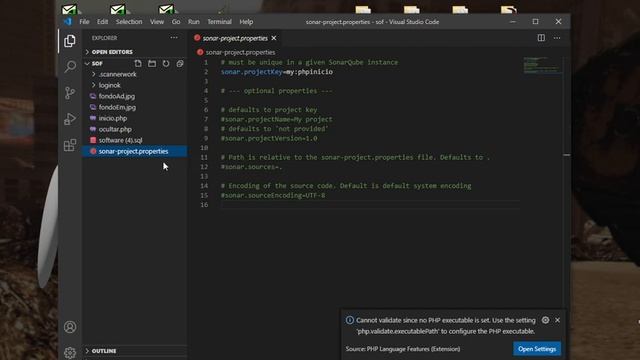Click the Open Settings button
Viewport: 640px width, 360px height.
pyautogui.click(x=537, y=349)
